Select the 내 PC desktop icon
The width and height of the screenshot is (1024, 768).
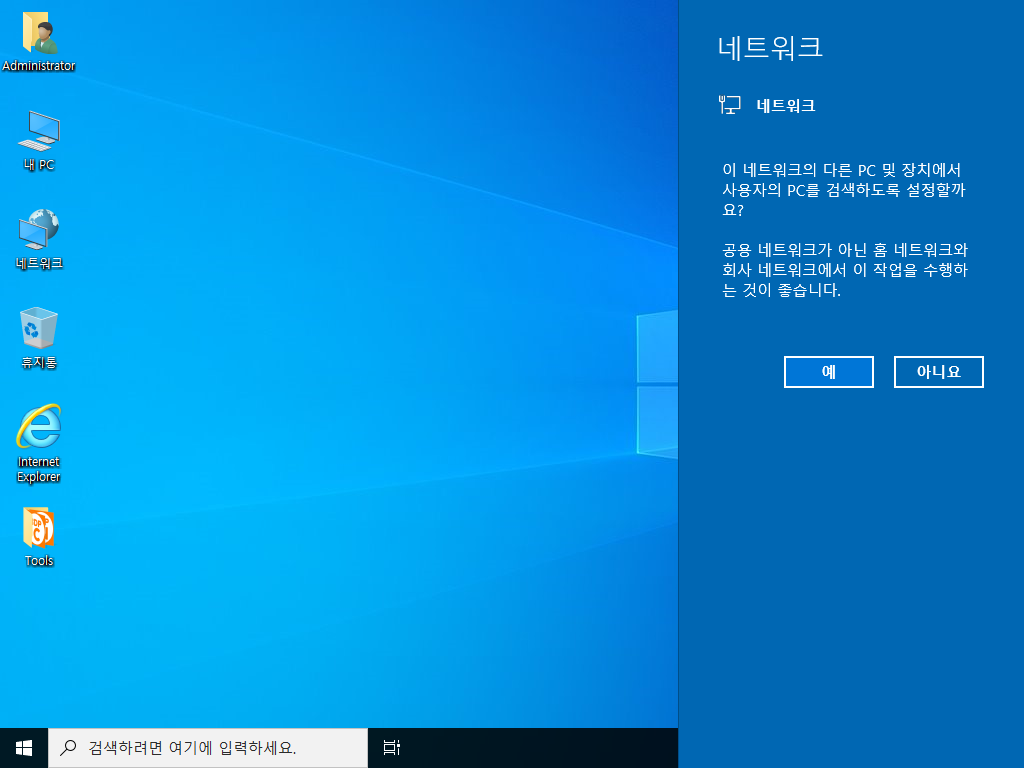pyautogui.click(x=39, y=140)
